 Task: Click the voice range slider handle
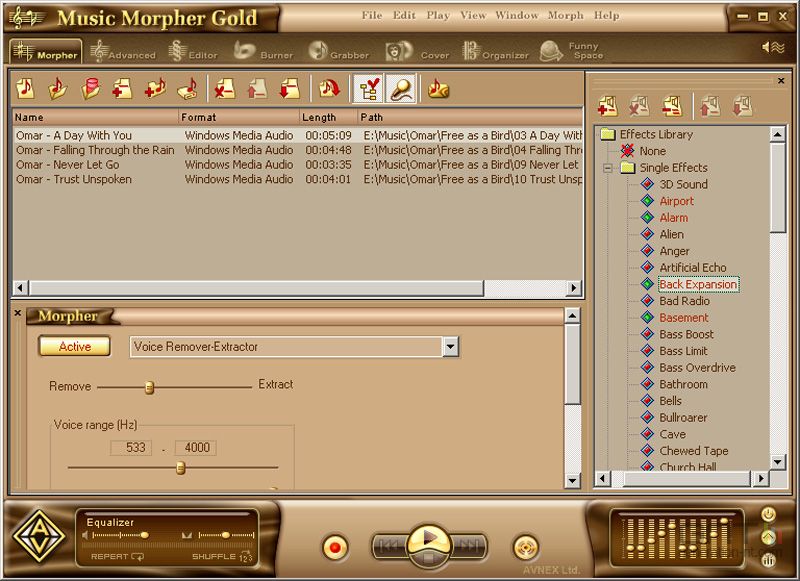pos(181,468)
